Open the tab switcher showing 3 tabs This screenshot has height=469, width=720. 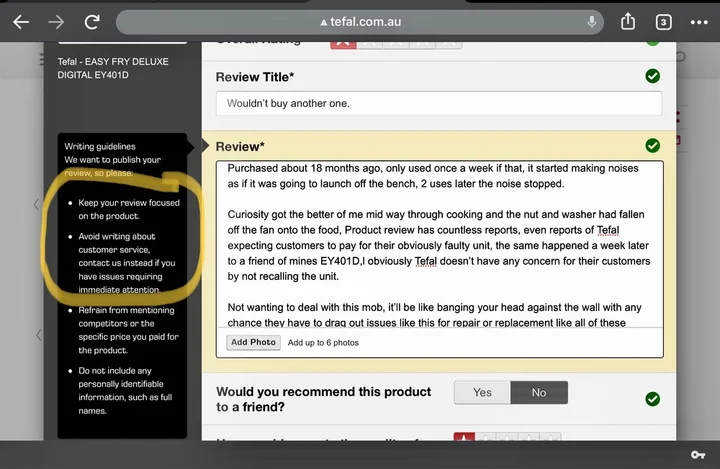(x=663, y=22)
